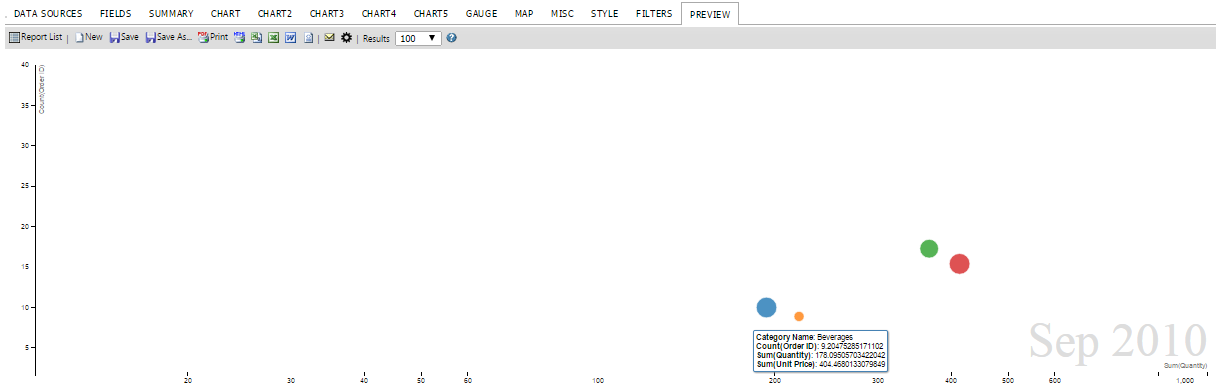Image resolution: width=1216 pixels, height=387 pixels.
Task: Click the Save icon (floppy disk)
Action: coord(114,37)
